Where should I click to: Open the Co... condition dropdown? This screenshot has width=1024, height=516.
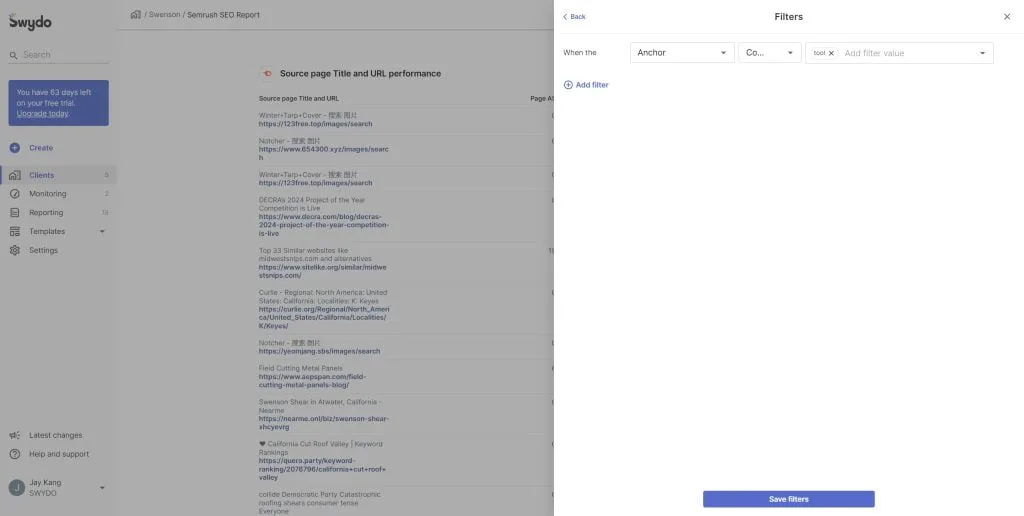[769, 53]
